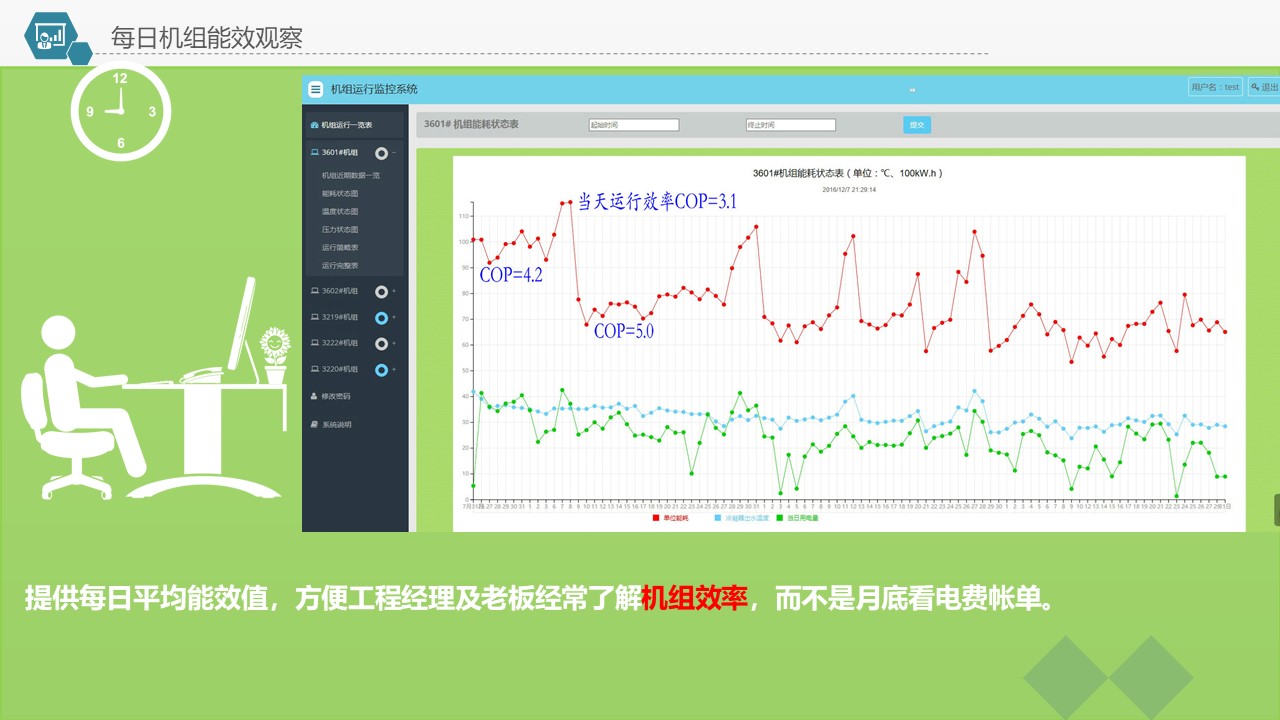Viewport: 1280px width, 720px height.
Task: Select the 3219#机组 tree entry
Action: click(339, 317)
